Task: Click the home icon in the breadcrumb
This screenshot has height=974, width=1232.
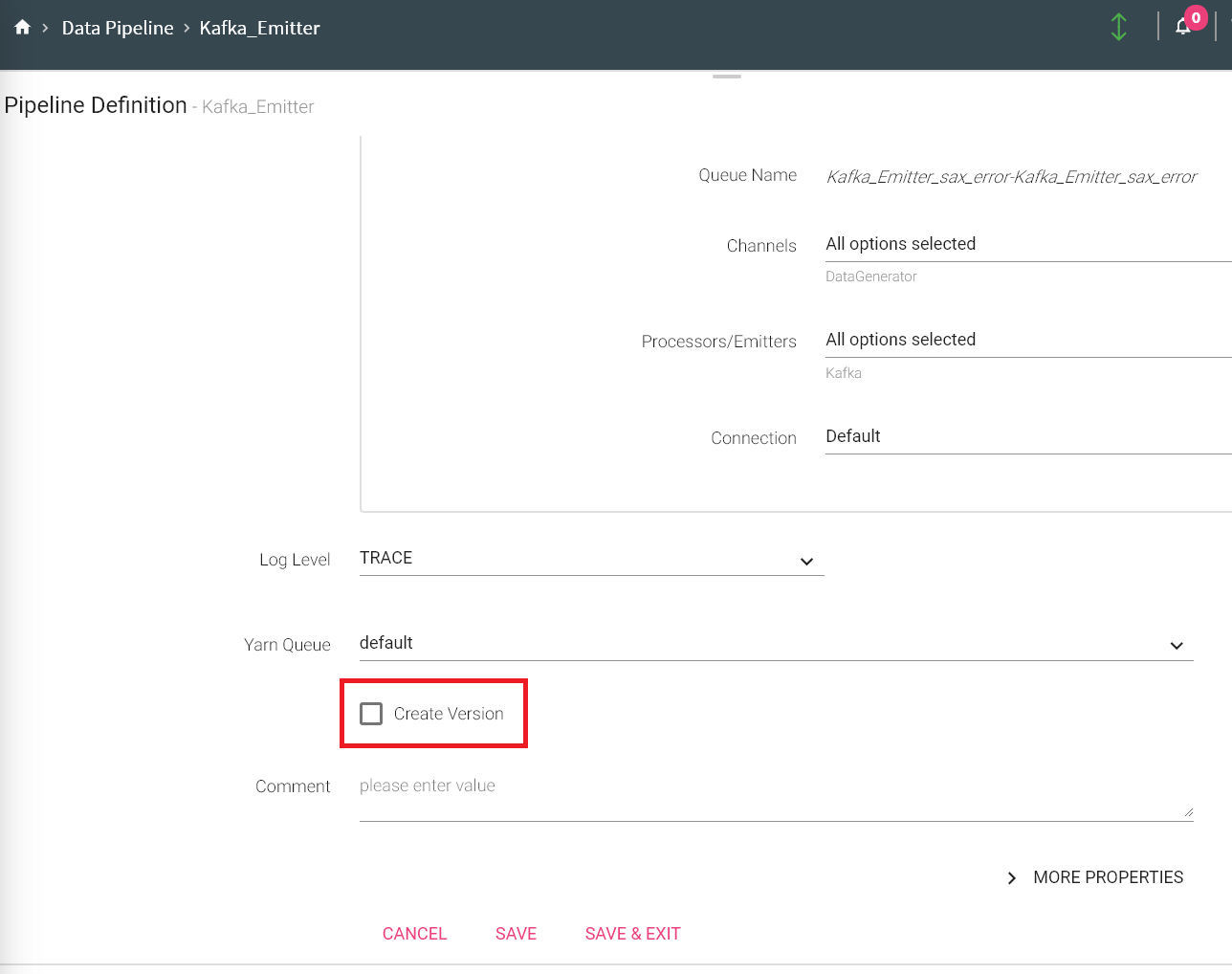Action: coord(23,28)
